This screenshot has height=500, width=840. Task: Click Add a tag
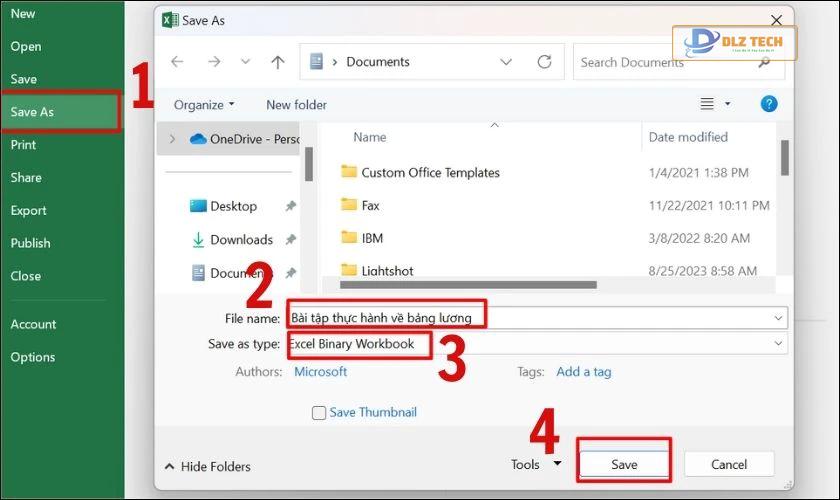click(583, 371)
